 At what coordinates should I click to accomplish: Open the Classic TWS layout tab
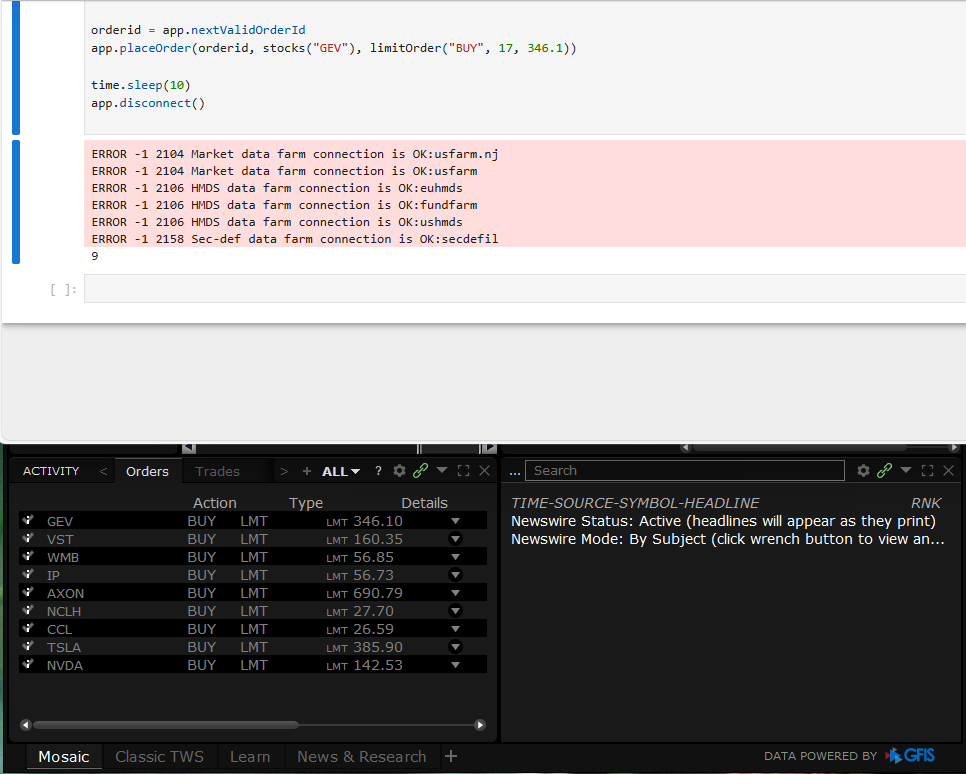click(159, 757)
